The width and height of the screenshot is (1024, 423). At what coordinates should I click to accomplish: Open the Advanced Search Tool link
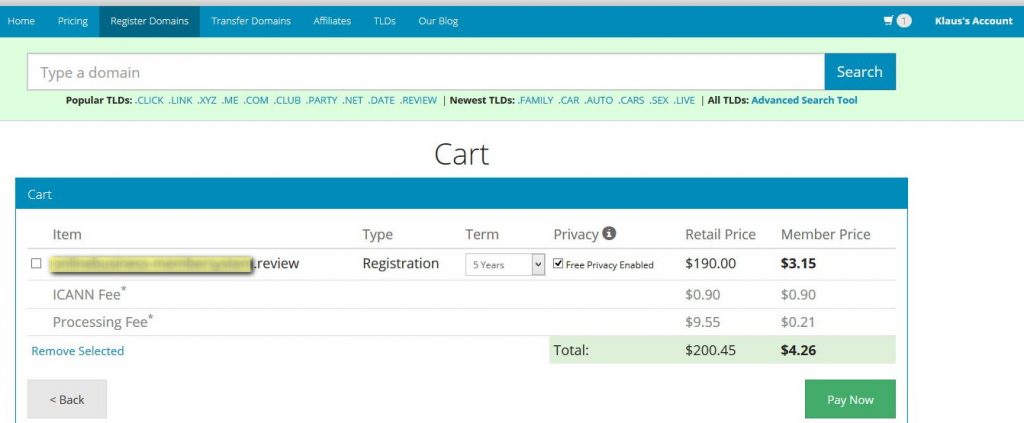(805, 101)
